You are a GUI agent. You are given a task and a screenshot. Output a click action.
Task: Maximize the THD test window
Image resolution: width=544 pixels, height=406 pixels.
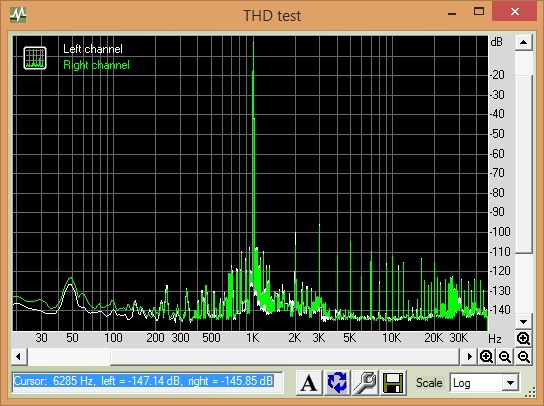pyautogui.click(x=479, y=11)
